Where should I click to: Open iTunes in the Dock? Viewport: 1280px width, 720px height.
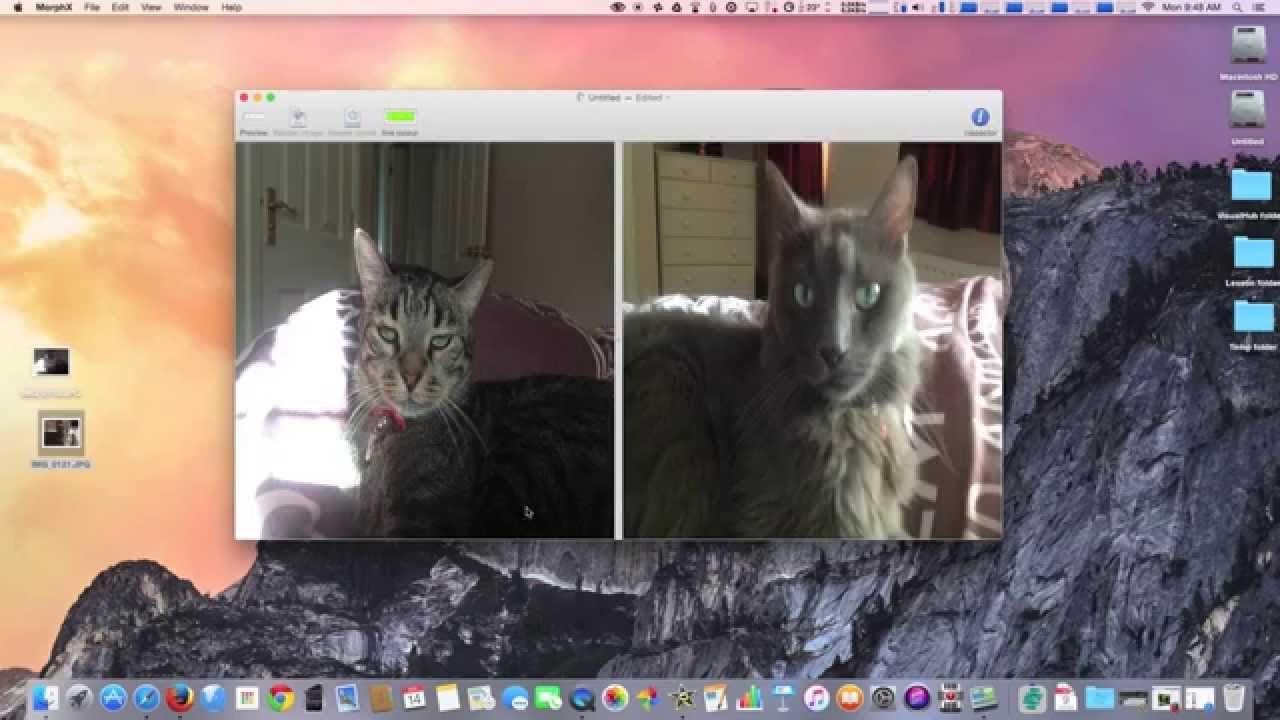pos(817,697)
